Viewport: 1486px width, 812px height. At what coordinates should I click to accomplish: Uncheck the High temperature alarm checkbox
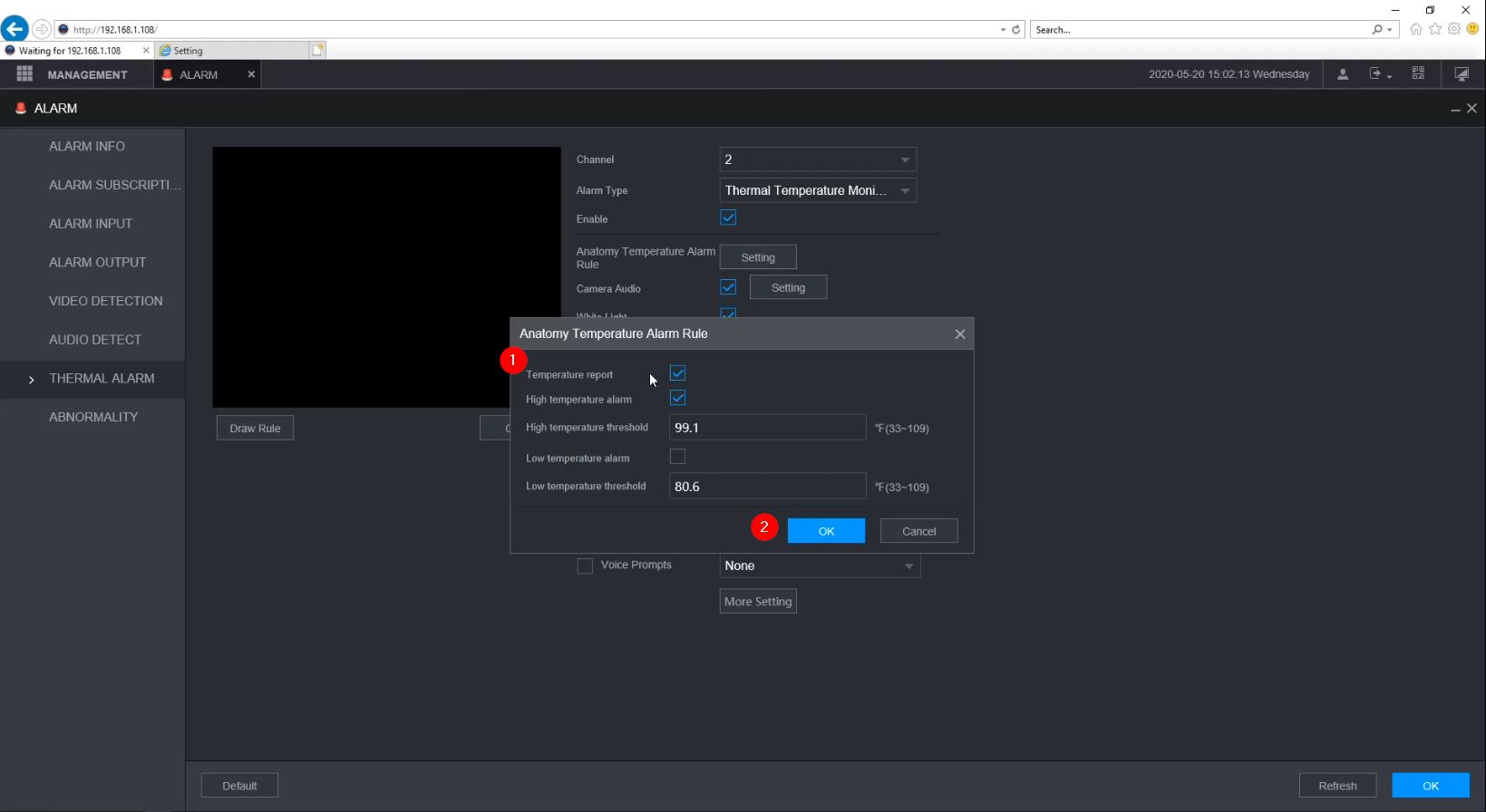[677, 398]
